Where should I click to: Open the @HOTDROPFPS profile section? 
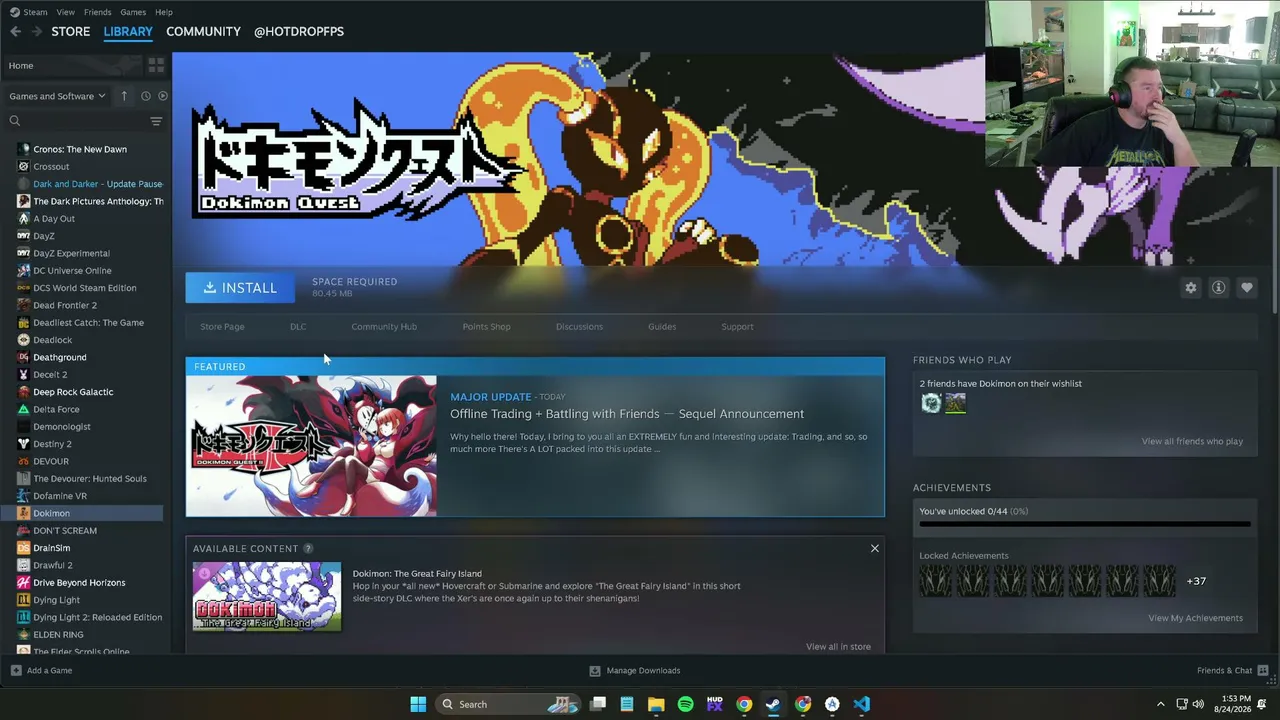[x=299, y=31]
